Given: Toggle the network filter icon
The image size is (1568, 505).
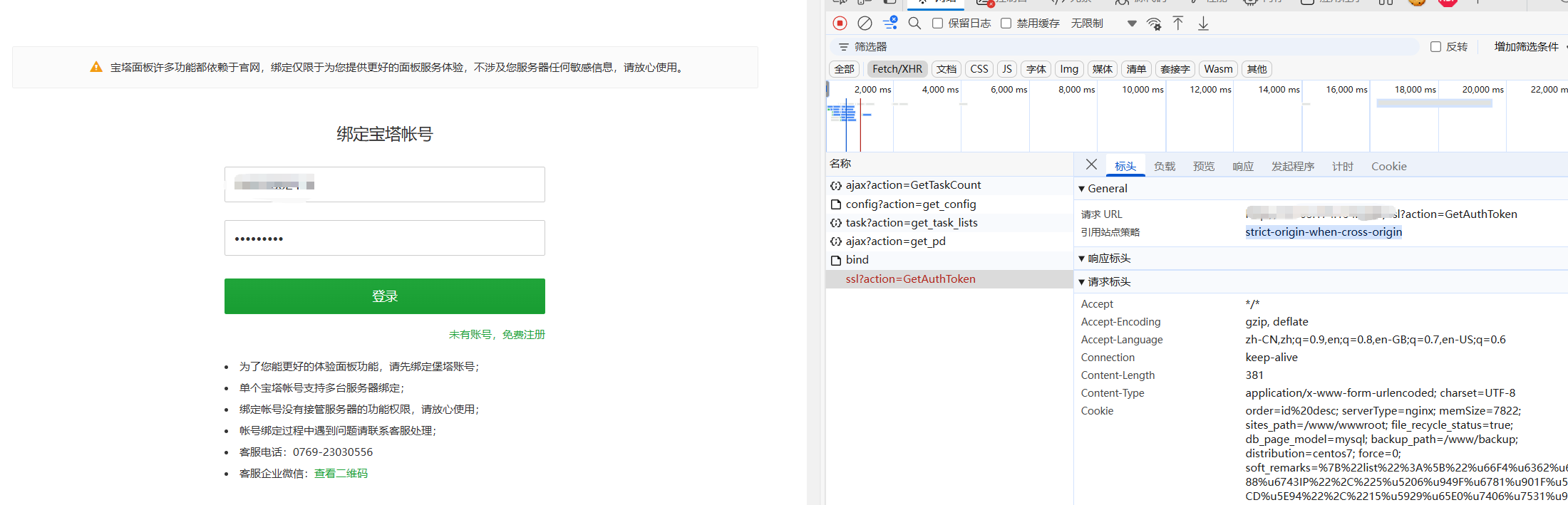Looking at the screenshot, I should (x=890, y=24).
